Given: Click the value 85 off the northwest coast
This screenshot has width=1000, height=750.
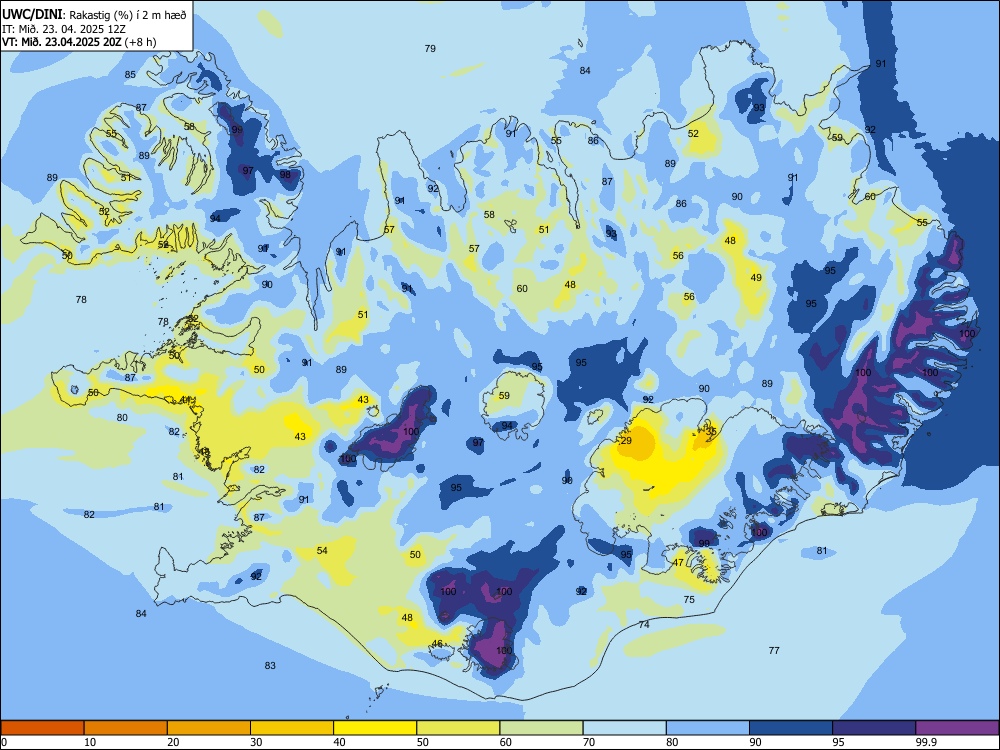Looking at the screenshot, I should pos(130,75).
